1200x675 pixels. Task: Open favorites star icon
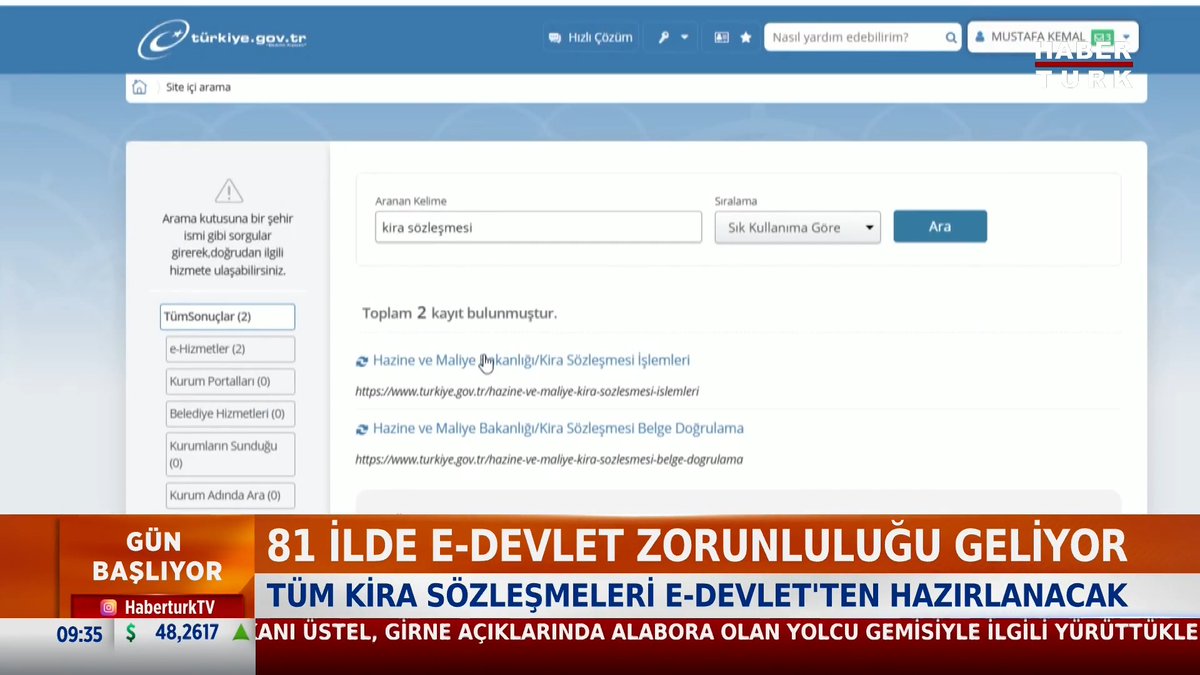746,37
